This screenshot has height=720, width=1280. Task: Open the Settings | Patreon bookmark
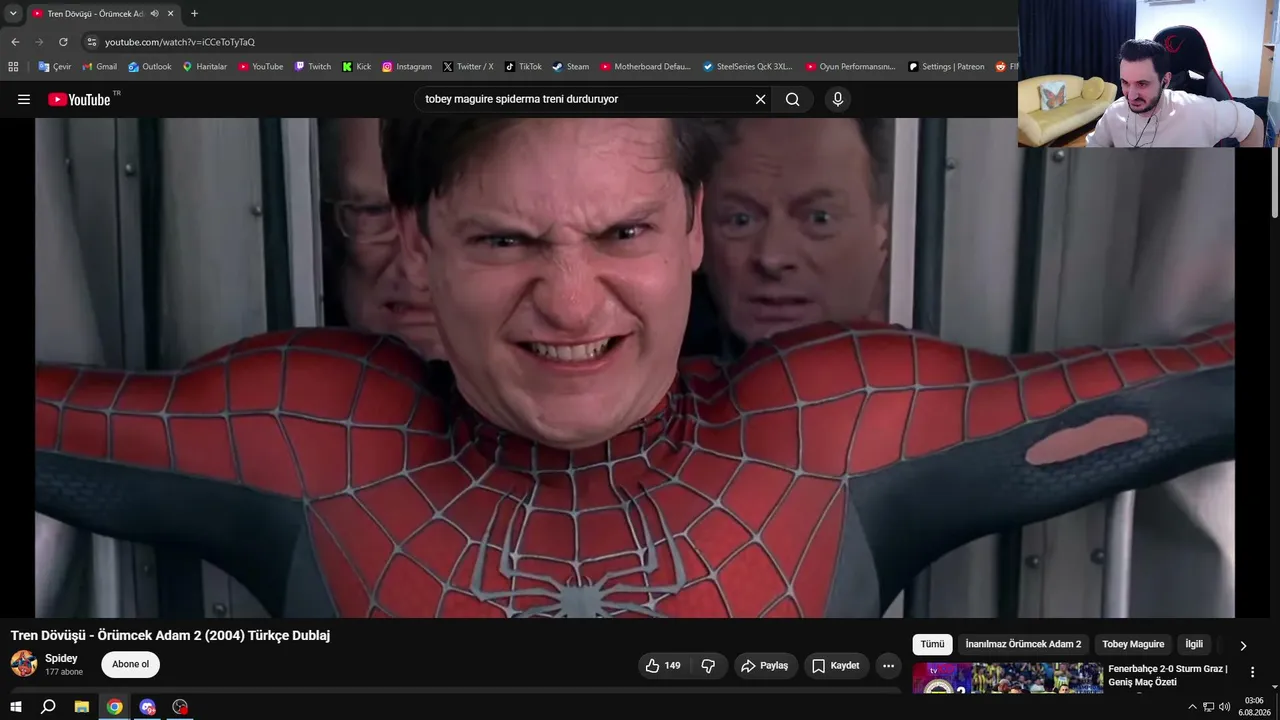[x=946, y=67]
